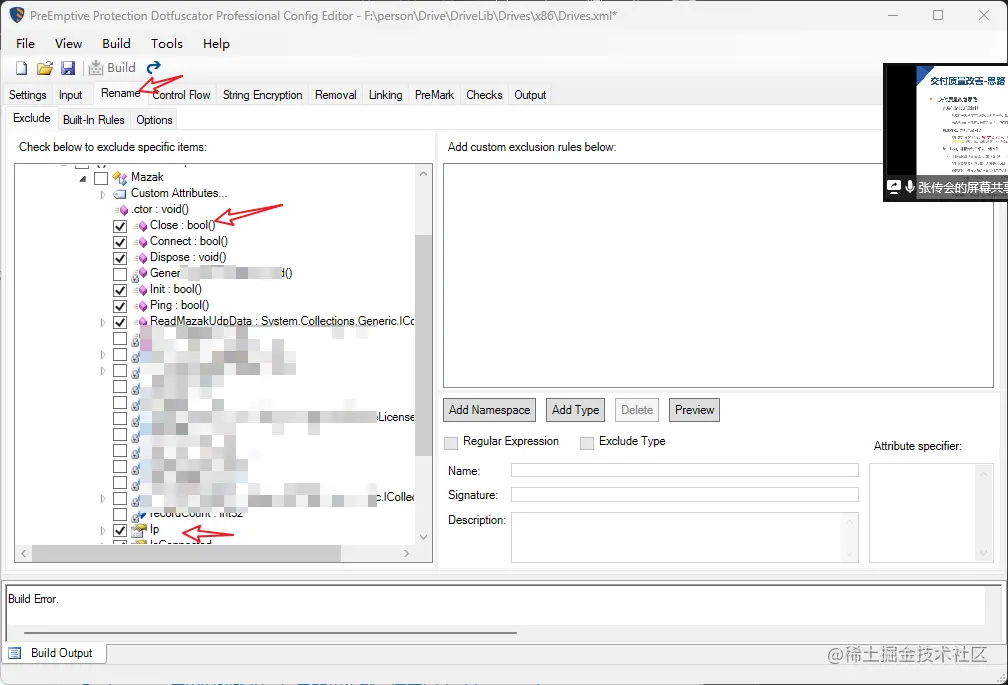The image size is (1008, 685).
Task: Click the blue refresh arrow icon
Action: tap(154, 67)
